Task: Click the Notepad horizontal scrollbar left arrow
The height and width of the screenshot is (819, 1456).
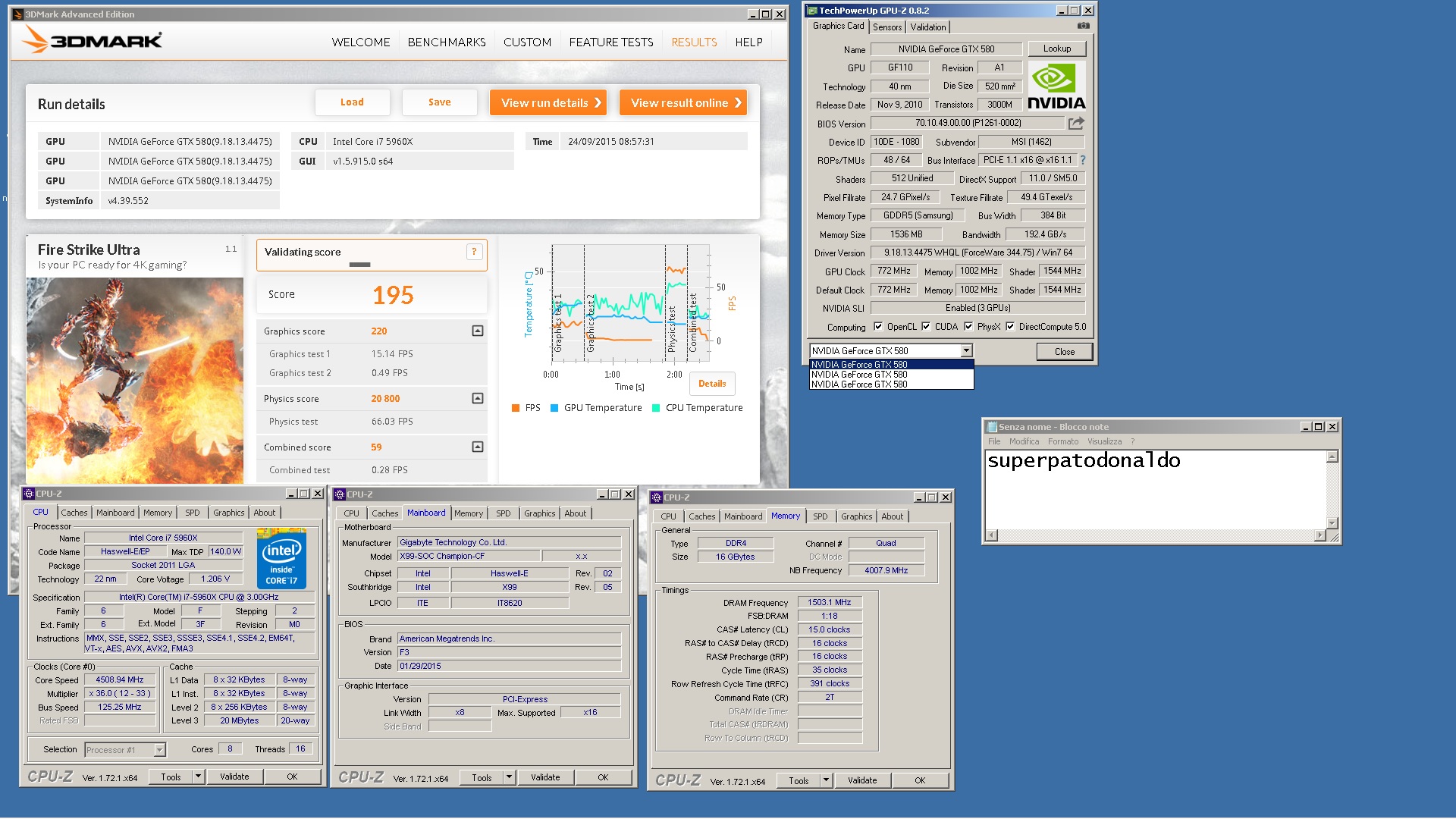Action: [x=990, y=535]
